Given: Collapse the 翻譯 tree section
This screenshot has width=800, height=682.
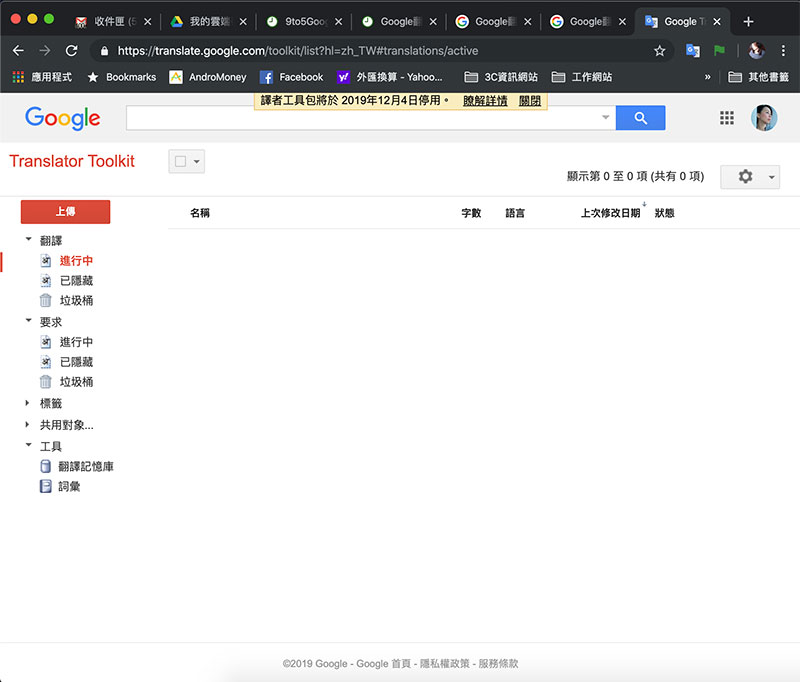Looking at the screenshot, I should pos(28,240).
